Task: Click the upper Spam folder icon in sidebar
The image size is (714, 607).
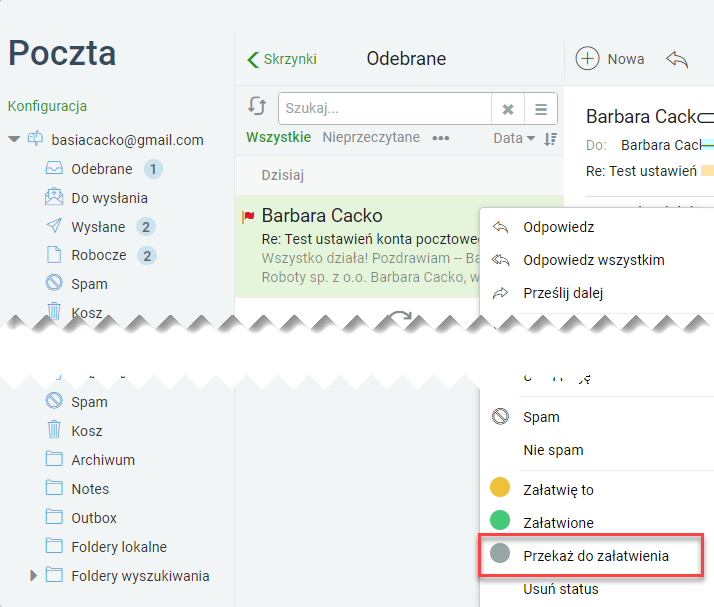Action: pyautogui.click(x=54, y=283)
